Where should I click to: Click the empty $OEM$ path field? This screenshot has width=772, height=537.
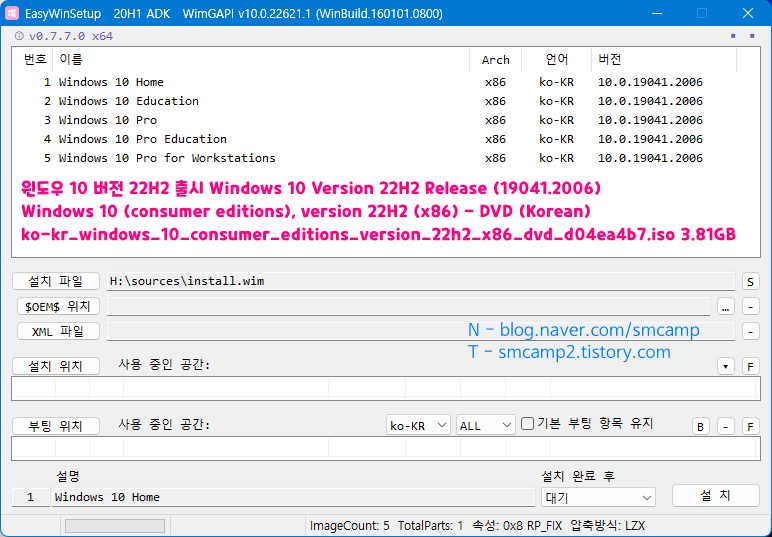pos(409,306)
